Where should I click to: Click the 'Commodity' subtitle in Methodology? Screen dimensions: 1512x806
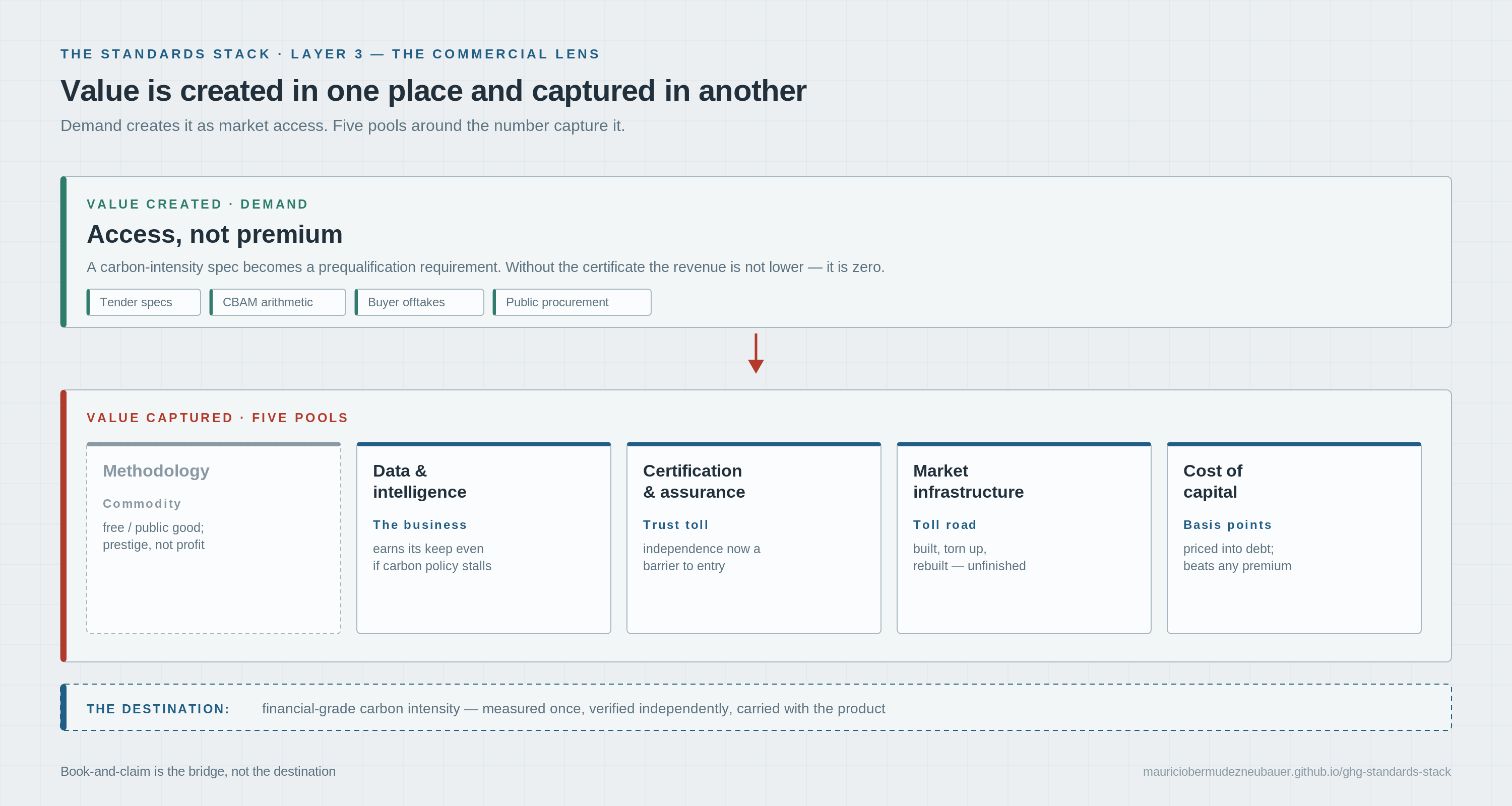click(142, 503)
